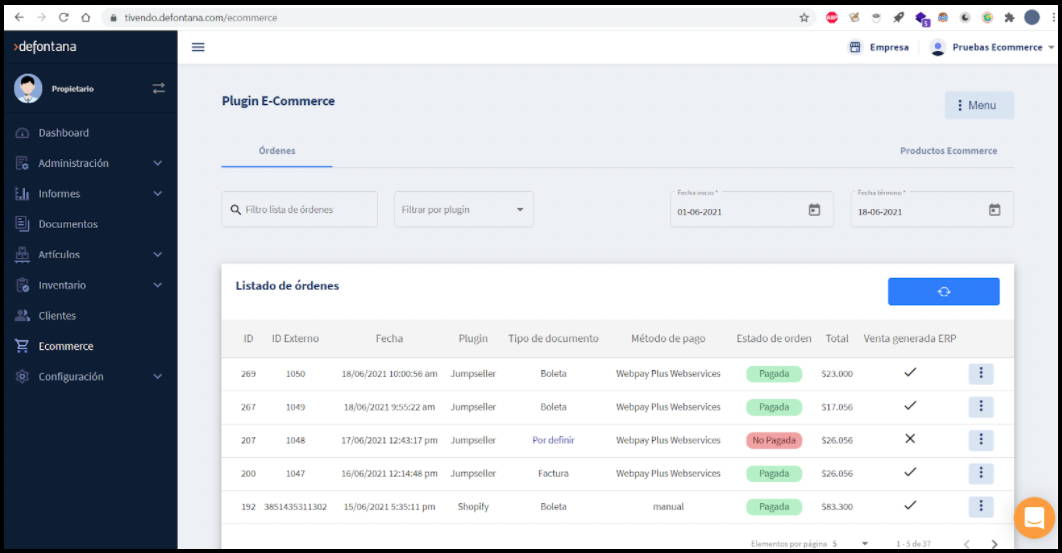1062x553 pixels.
Task: Click the Menu button
Action: (x=978, y=105)
